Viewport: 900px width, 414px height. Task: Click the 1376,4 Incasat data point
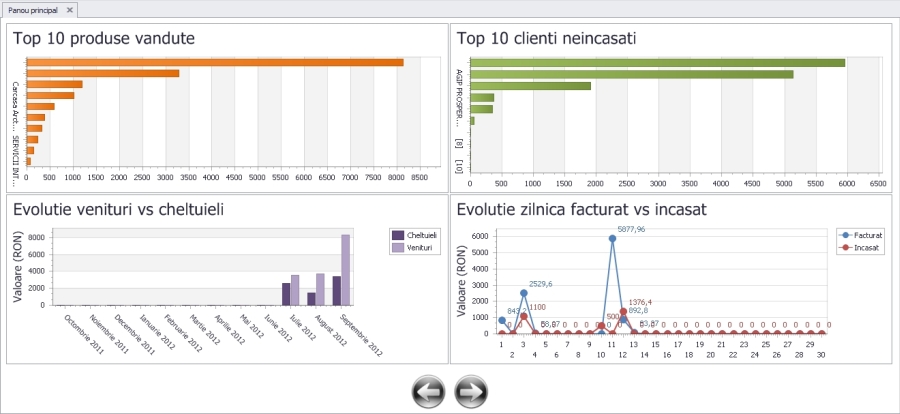(623, 311)
